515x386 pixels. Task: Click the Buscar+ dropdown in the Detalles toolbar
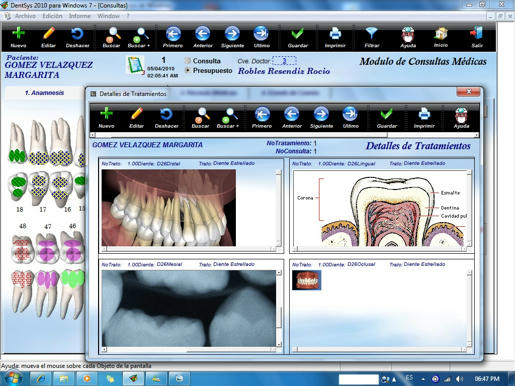point(228,118)
